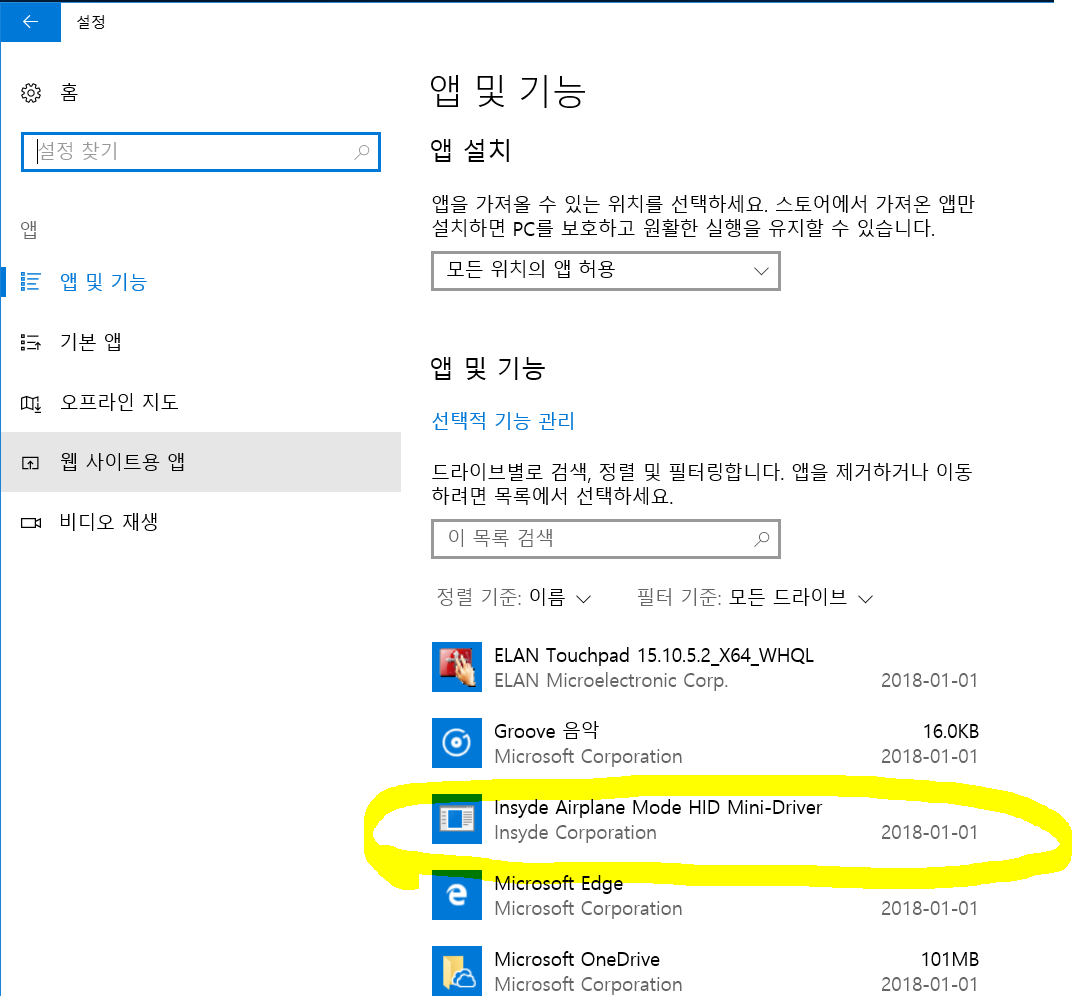Open the 모든 위치의 앱 허용 dropdown
Image resolution: width=1072 pixels, height=996 pixels.
point(606,271)
